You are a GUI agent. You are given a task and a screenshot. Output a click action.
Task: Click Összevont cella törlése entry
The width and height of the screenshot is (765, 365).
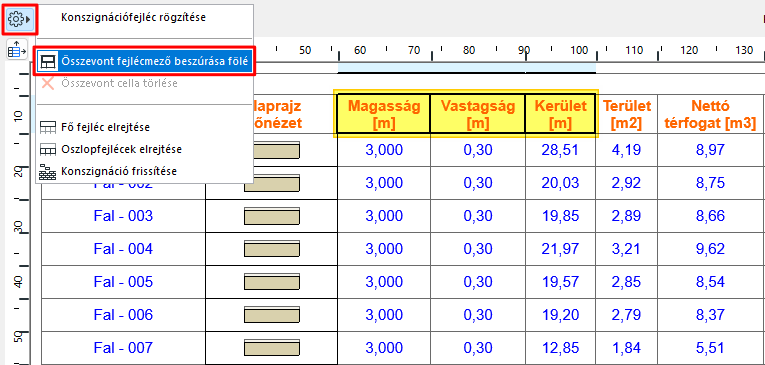[120, 83]
